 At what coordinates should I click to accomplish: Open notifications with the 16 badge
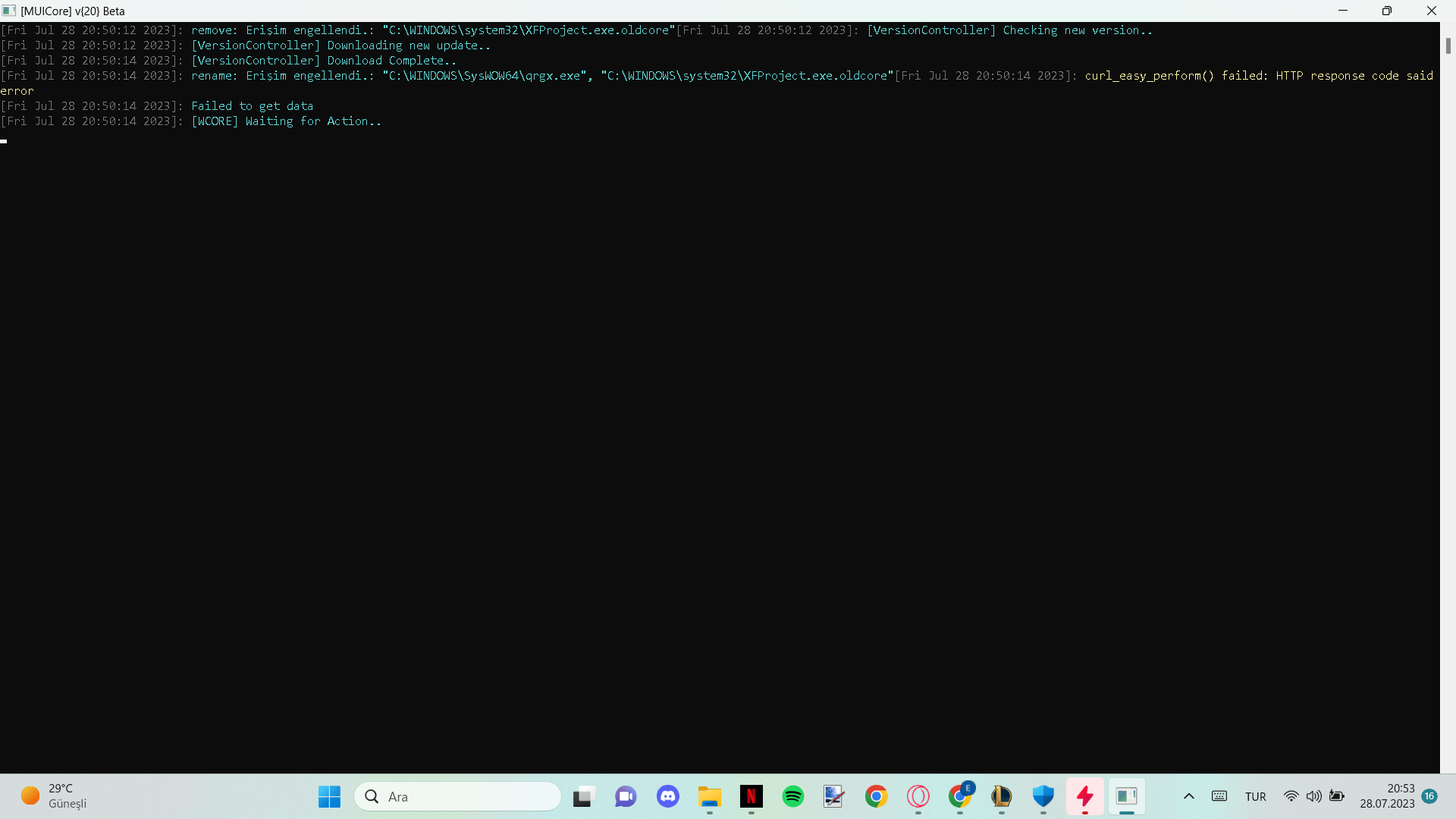click(1429, 796)
